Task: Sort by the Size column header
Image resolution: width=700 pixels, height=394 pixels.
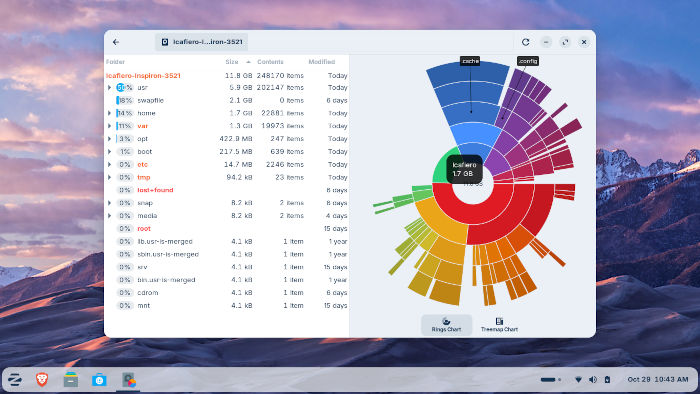Action: (232, 62)
